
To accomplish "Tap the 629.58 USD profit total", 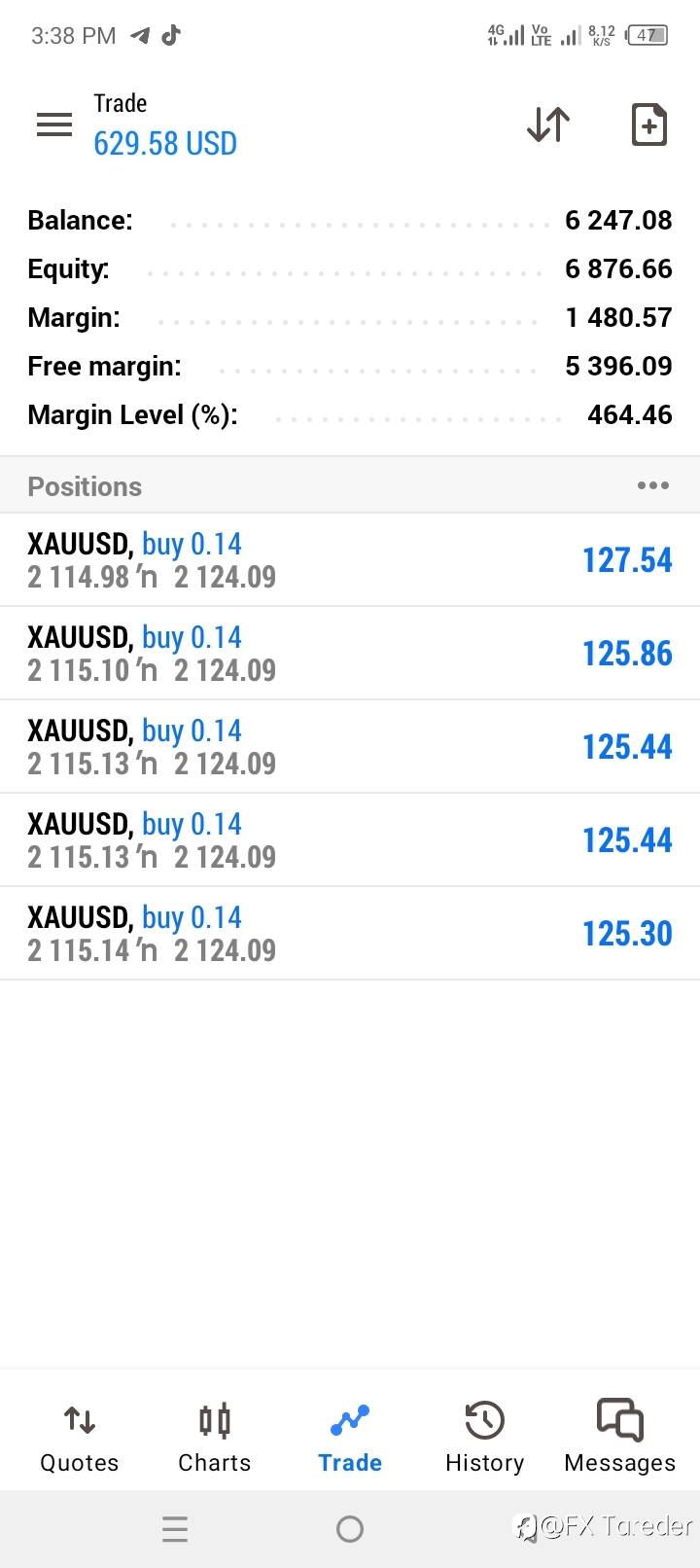I will (165, 144).
